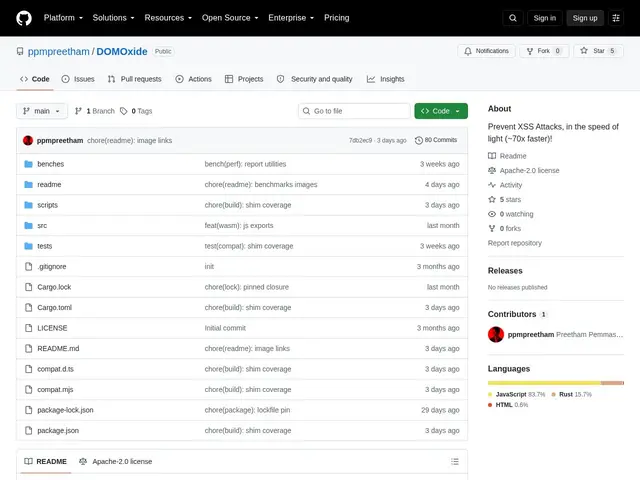Viewport: 640px width, 480px height.
Task: Open the Cargo.lock file
Action: point(54,287)
